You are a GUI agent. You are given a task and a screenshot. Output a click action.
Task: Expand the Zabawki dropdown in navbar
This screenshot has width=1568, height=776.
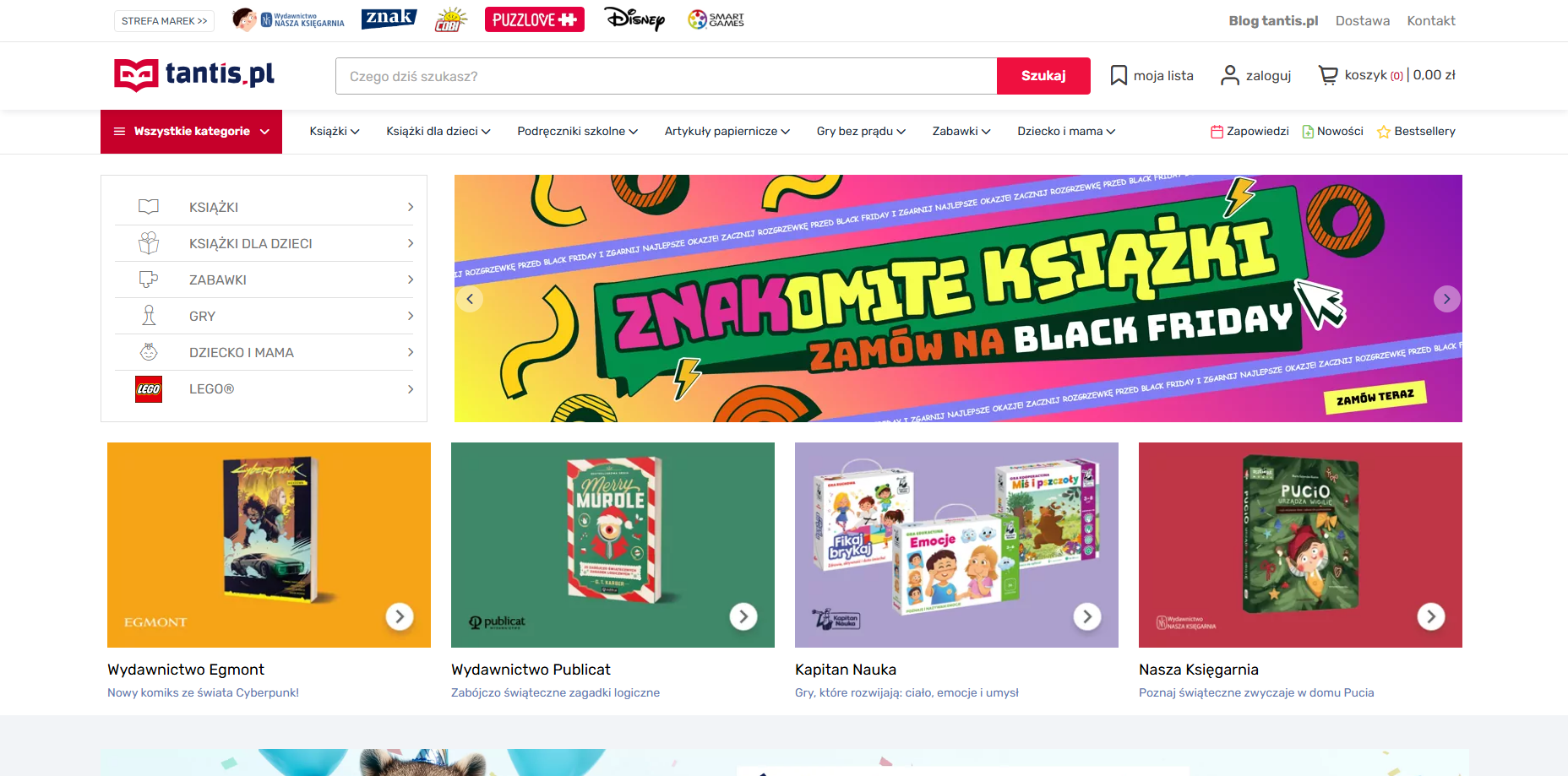[961, 132]
